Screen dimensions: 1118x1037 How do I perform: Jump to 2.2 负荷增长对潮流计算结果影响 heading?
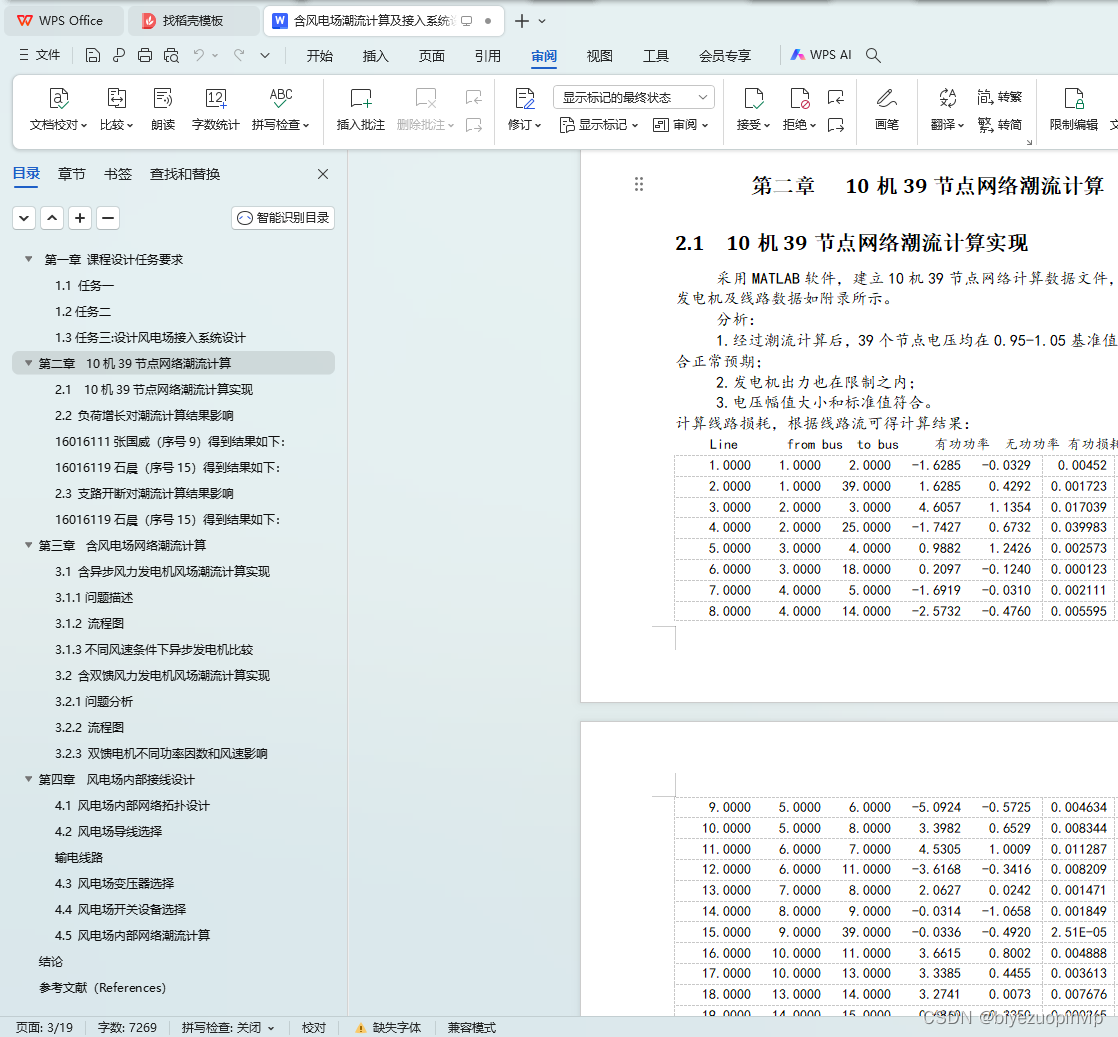pyautogui.click(x=144, y=415)
